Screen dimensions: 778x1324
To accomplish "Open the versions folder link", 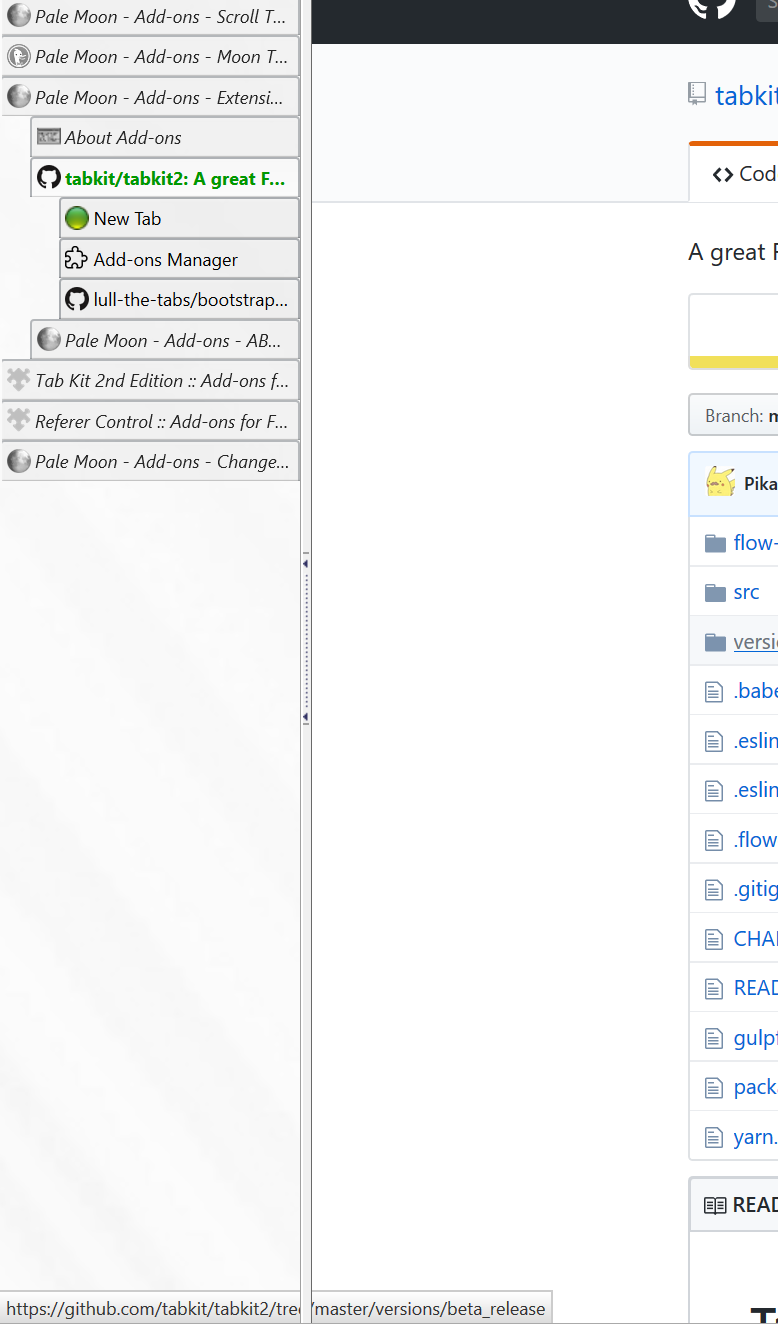I will (x=755, y=642).
